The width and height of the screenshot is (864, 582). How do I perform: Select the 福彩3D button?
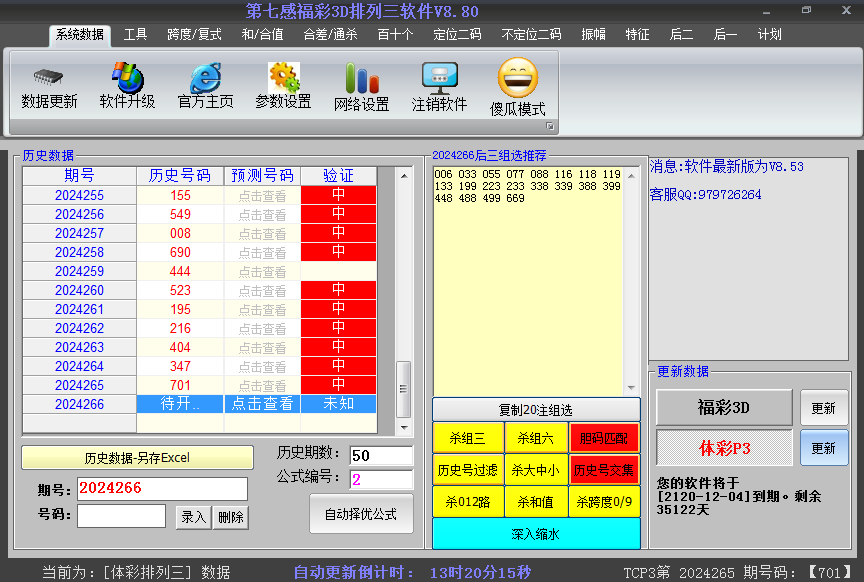(724, 407)
